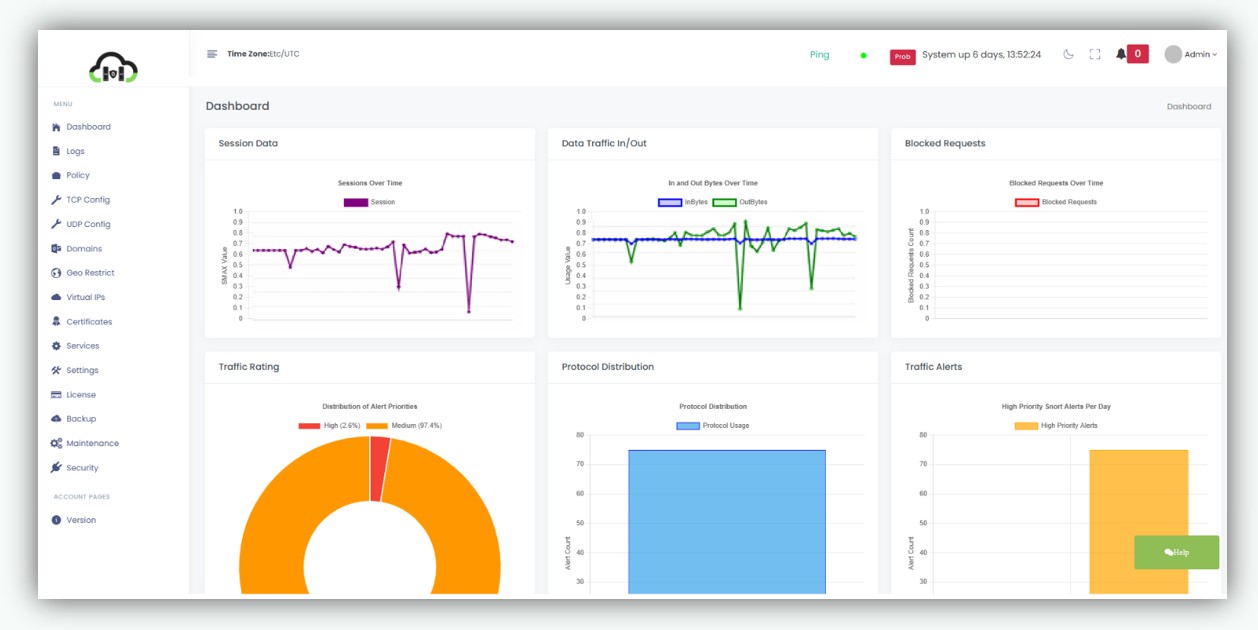The image size is (1258, 630).
Task: Toggle InBytes series legend swatch
Action: [x=669, y=202]
